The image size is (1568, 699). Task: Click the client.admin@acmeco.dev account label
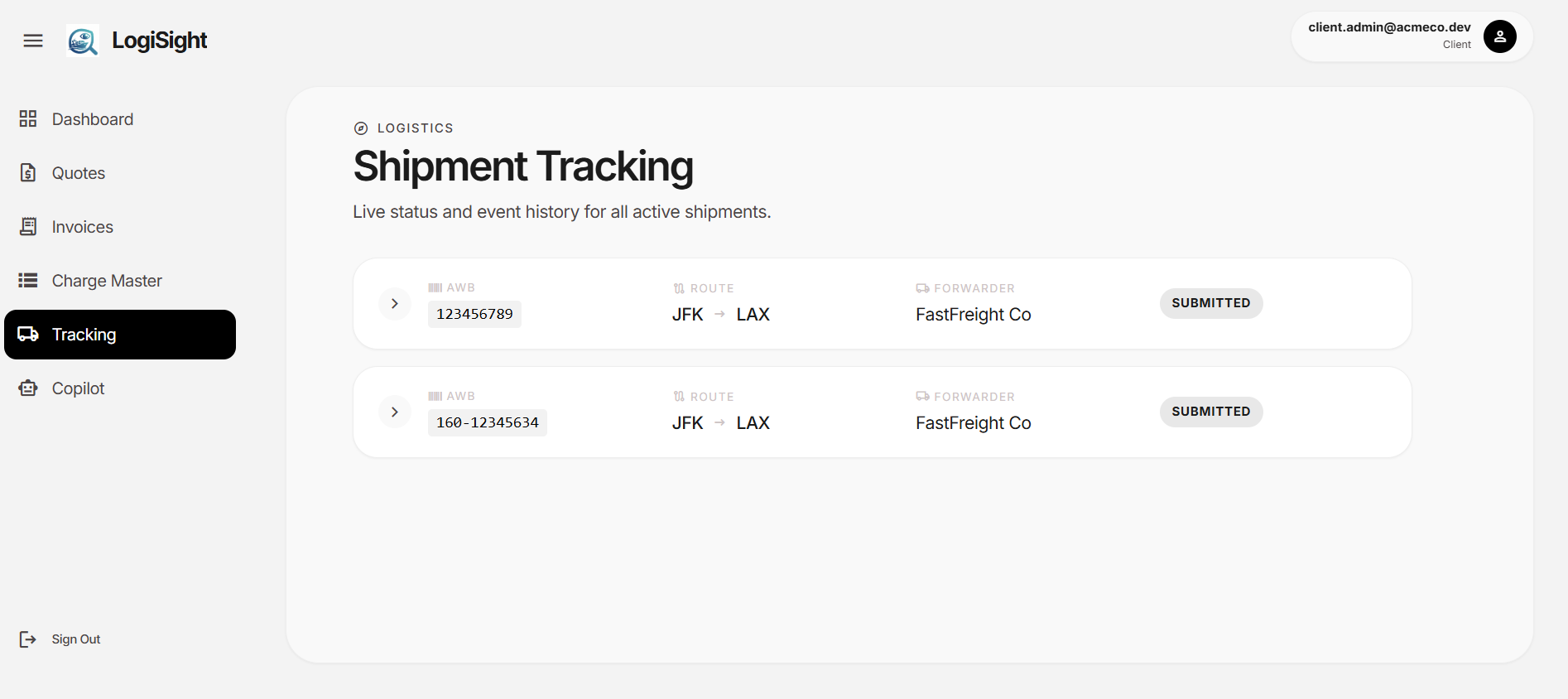pyautogui.click(x=1389, y=27)
